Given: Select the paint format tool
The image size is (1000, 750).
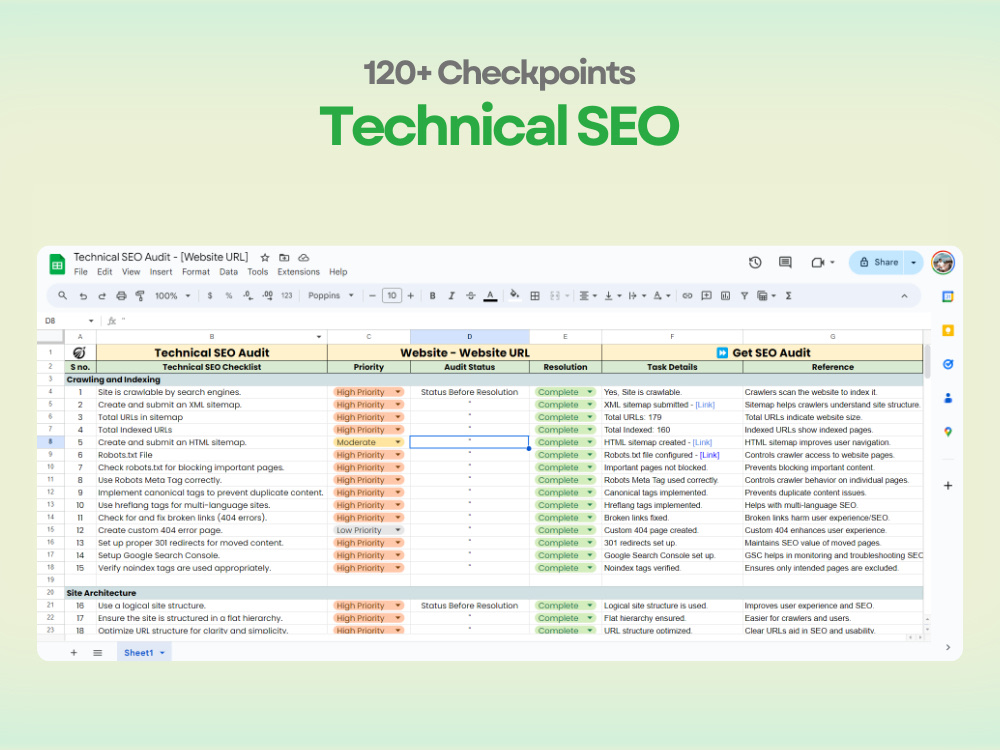Looking at the screenshot, I should pyautogui.click(x=140, y=296).
